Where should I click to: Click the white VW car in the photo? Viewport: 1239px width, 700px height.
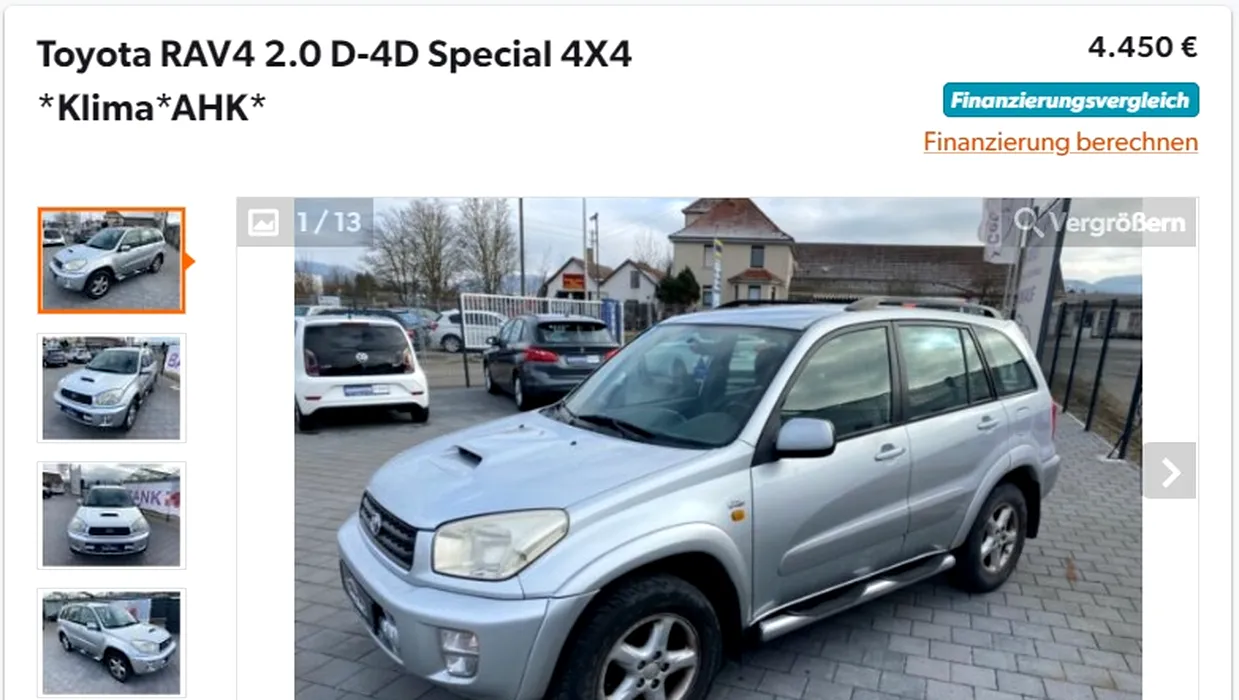(360, 367)
